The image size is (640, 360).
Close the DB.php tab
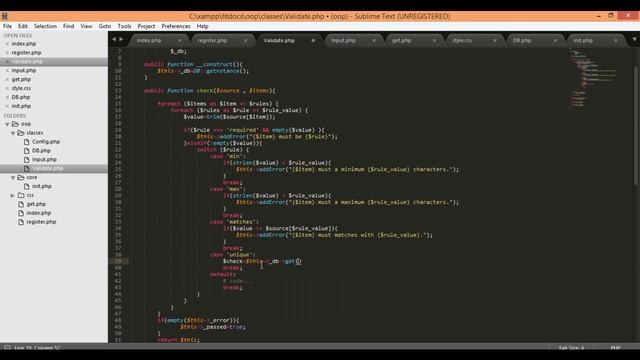[555, 40]
